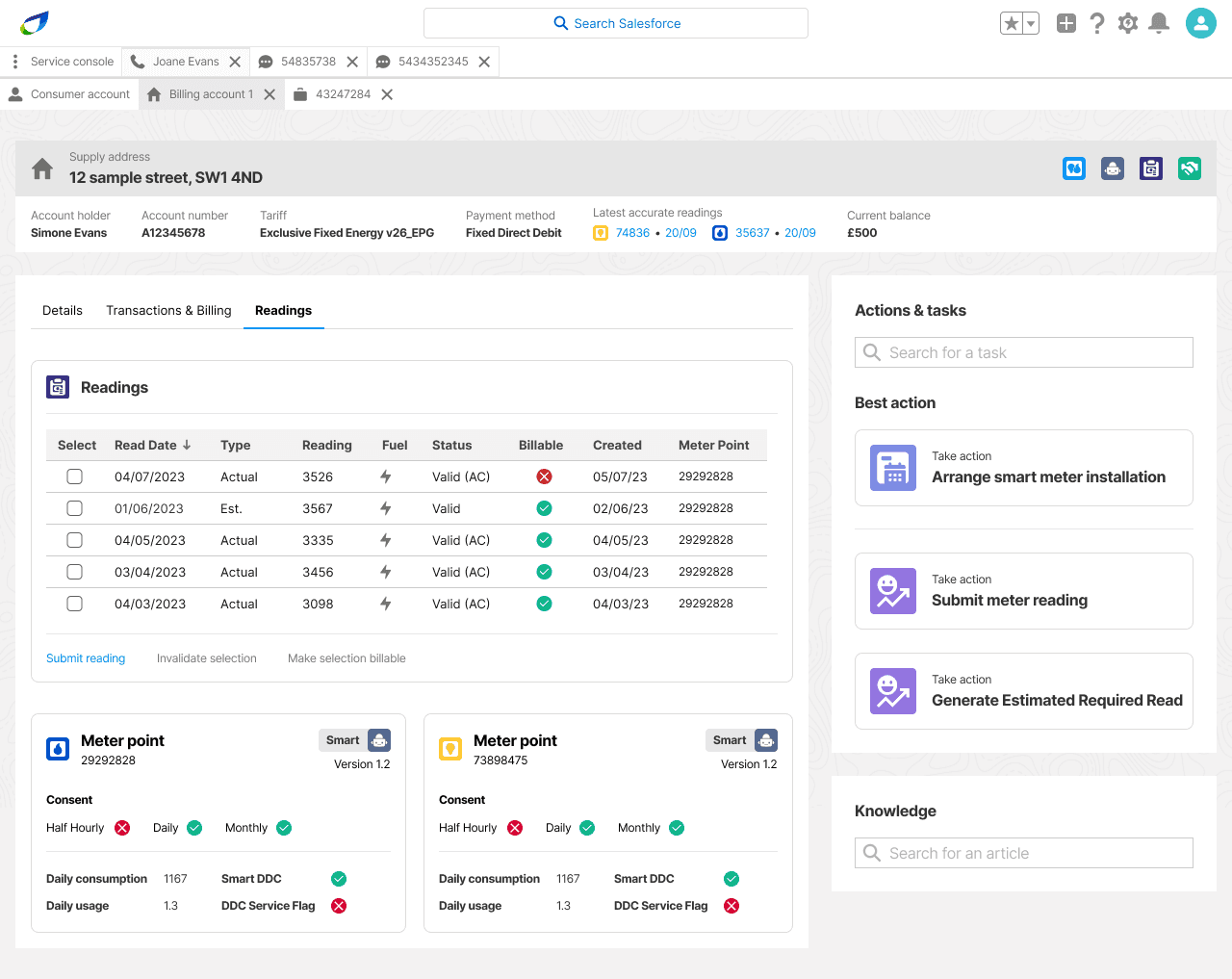The width and height of the screenshot is (1232, 979).
Task: Open the Details tab
Action: point(63,310)
